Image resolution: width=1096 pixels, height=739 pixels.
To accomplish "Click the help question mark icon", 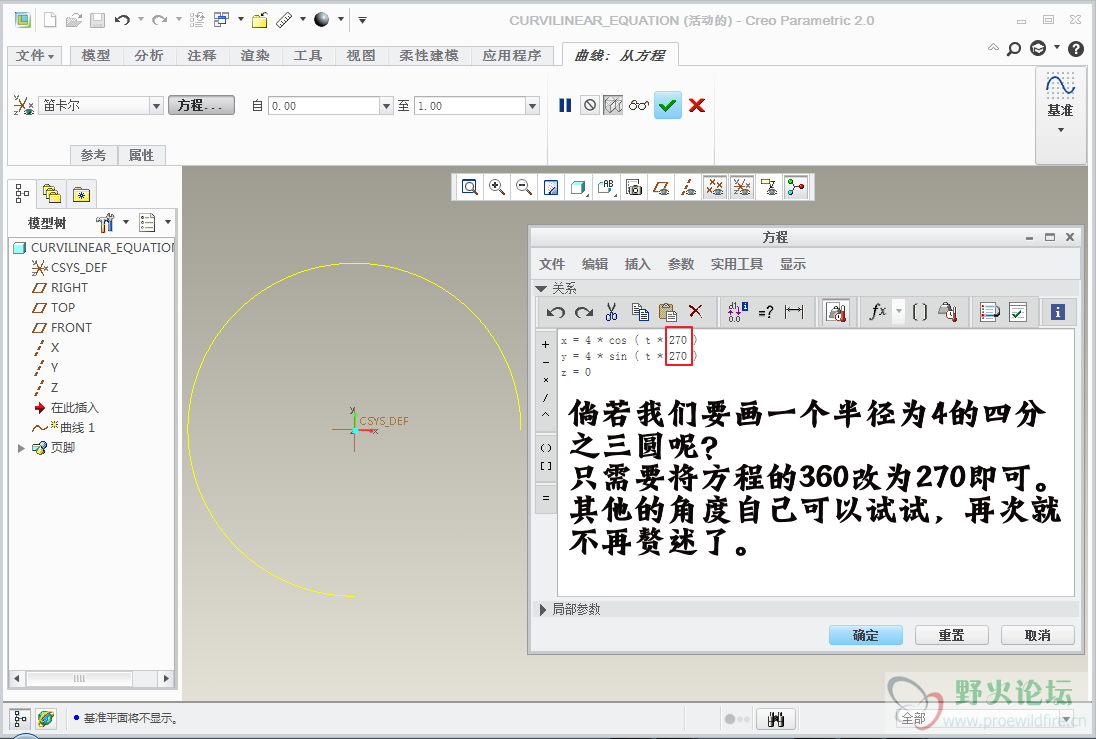I will (x=1076, y=49).
